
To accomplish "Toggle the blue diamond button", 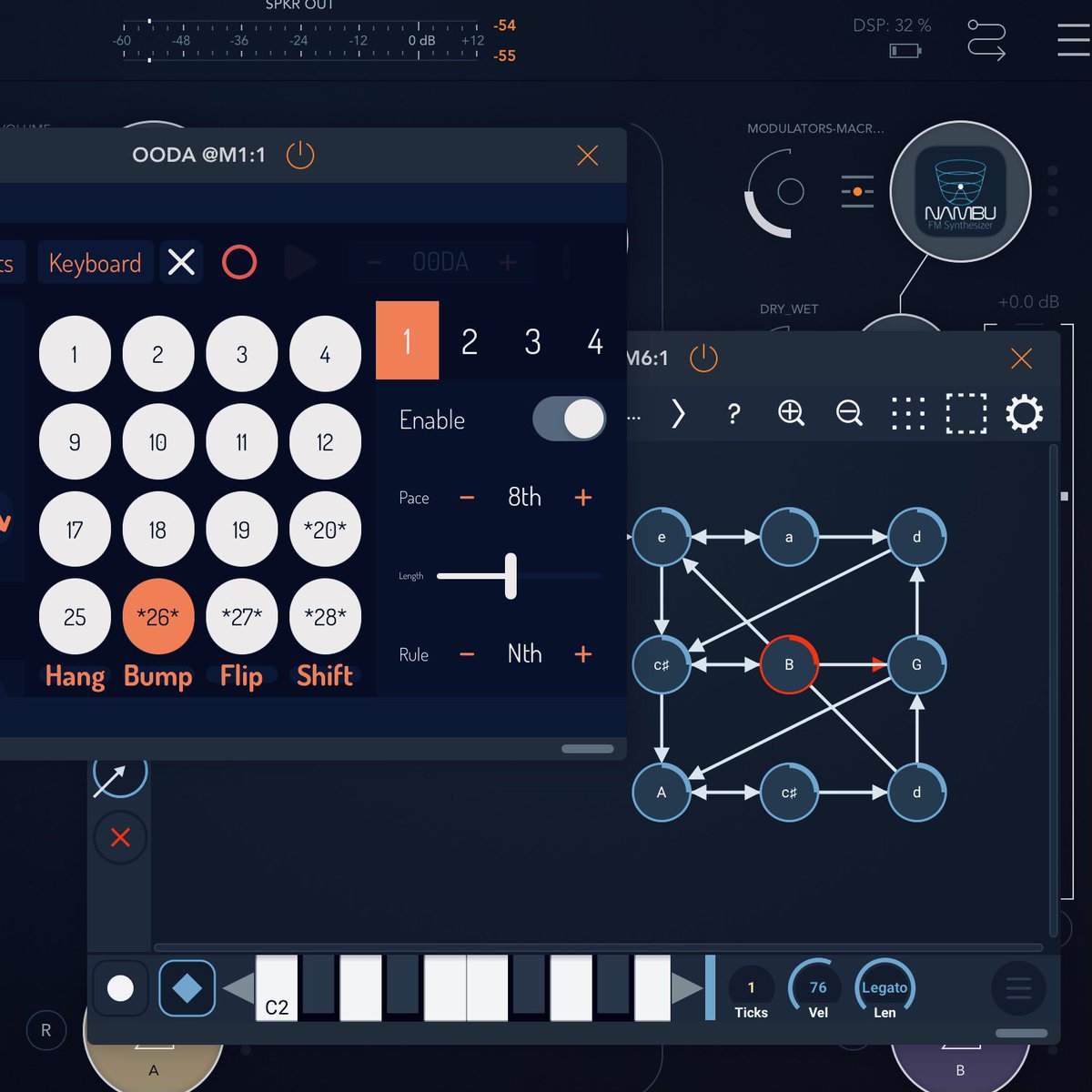I will pyautogui.click(x=187, y=988).
